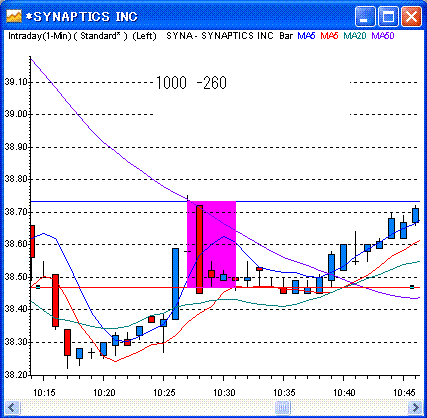The width and height of the screenshot is (427, 418).
Task: Click the 38.60 price axis label
Action: point(16,244)
